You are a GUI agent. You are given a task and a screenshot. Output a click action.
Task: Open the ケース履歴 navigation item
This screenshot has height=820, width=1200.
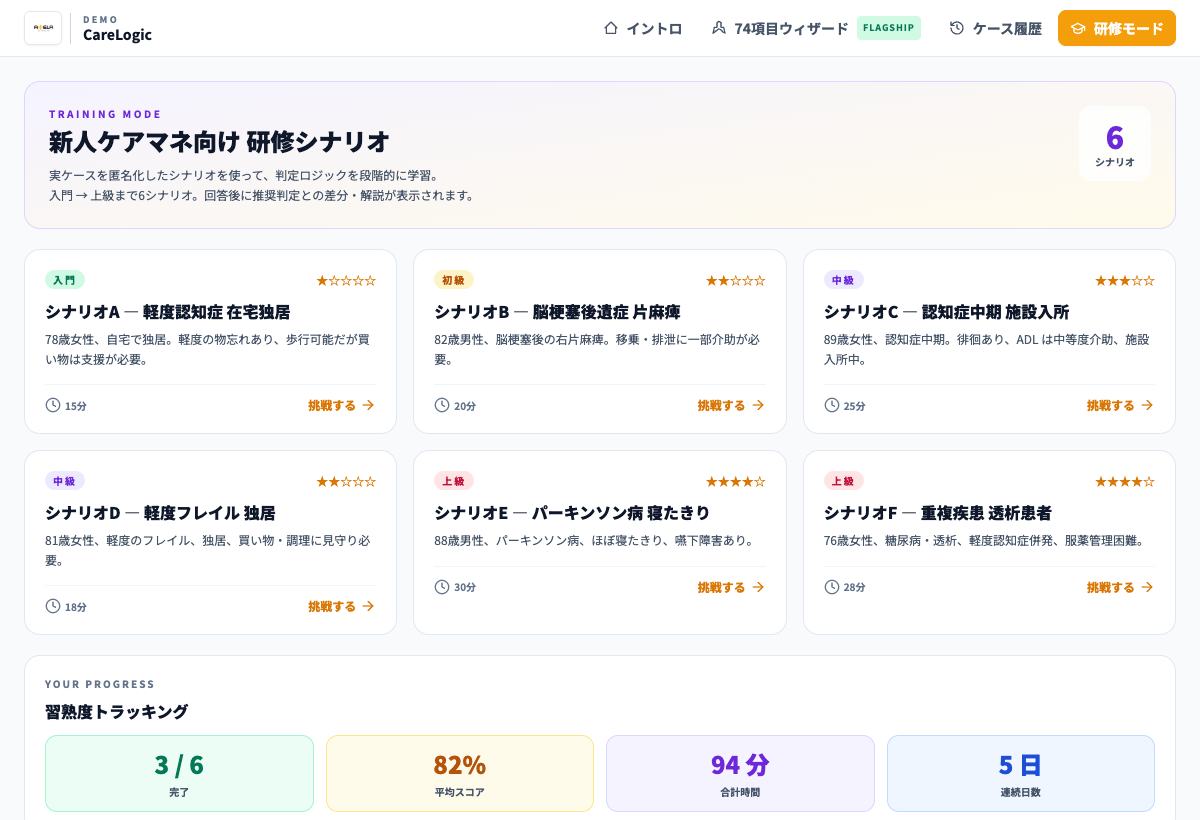tap(996, 28)
